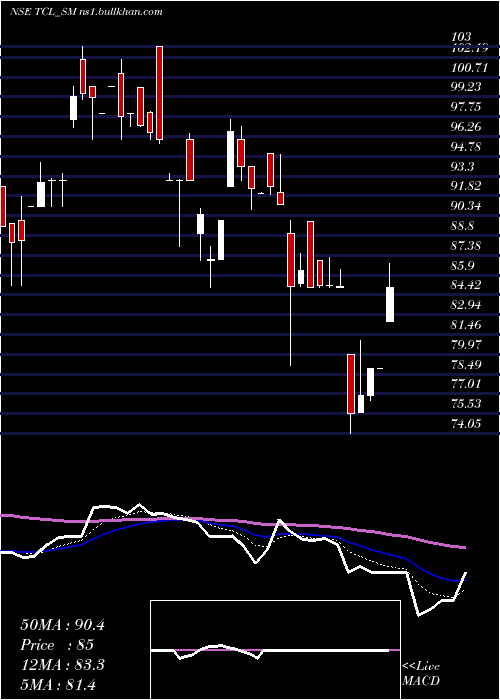The image size is (500, 700).
Task: Select the 96.26 axis value
Action: coord(467,126)
